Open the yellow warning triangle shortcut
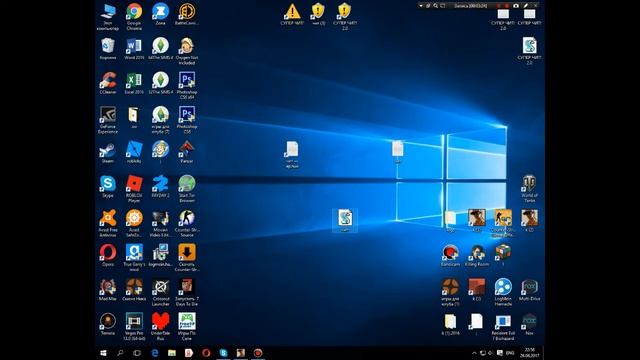Viewport: 640px width, 360px height. coord(292,15)
